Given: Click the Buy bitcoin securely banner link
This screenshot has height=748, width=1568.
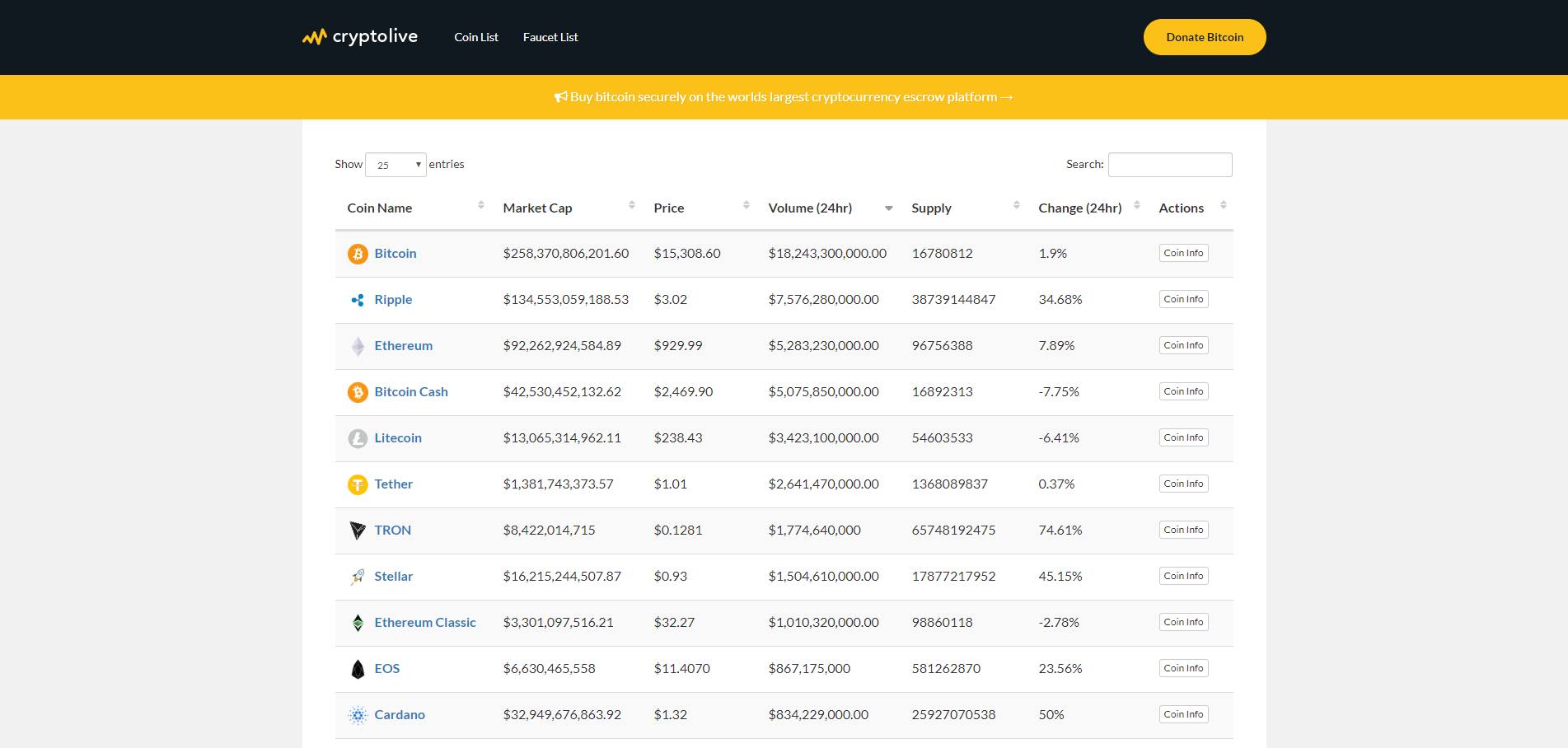Looking at the screenshot, I should coord(784,97).
